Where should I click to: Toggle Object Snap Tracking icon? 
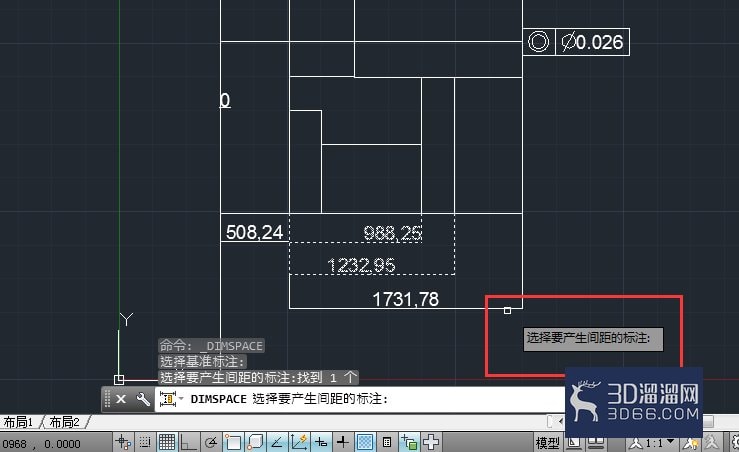(x=277, y=443)
